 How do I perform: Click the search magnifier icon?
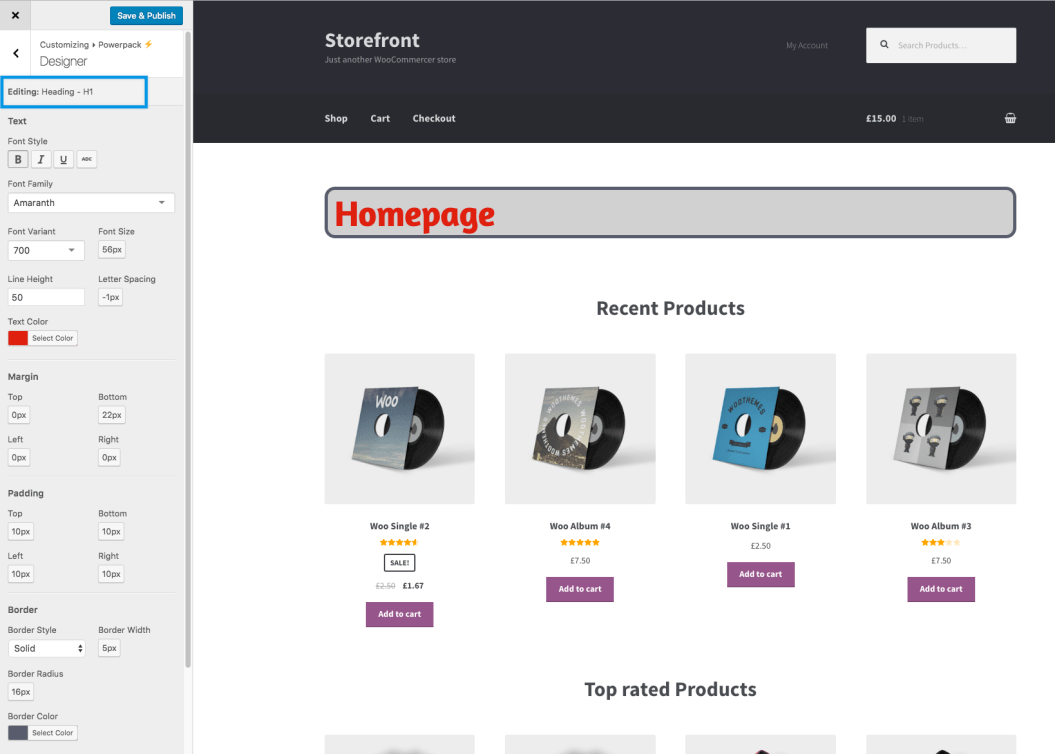tap(884, 44)
